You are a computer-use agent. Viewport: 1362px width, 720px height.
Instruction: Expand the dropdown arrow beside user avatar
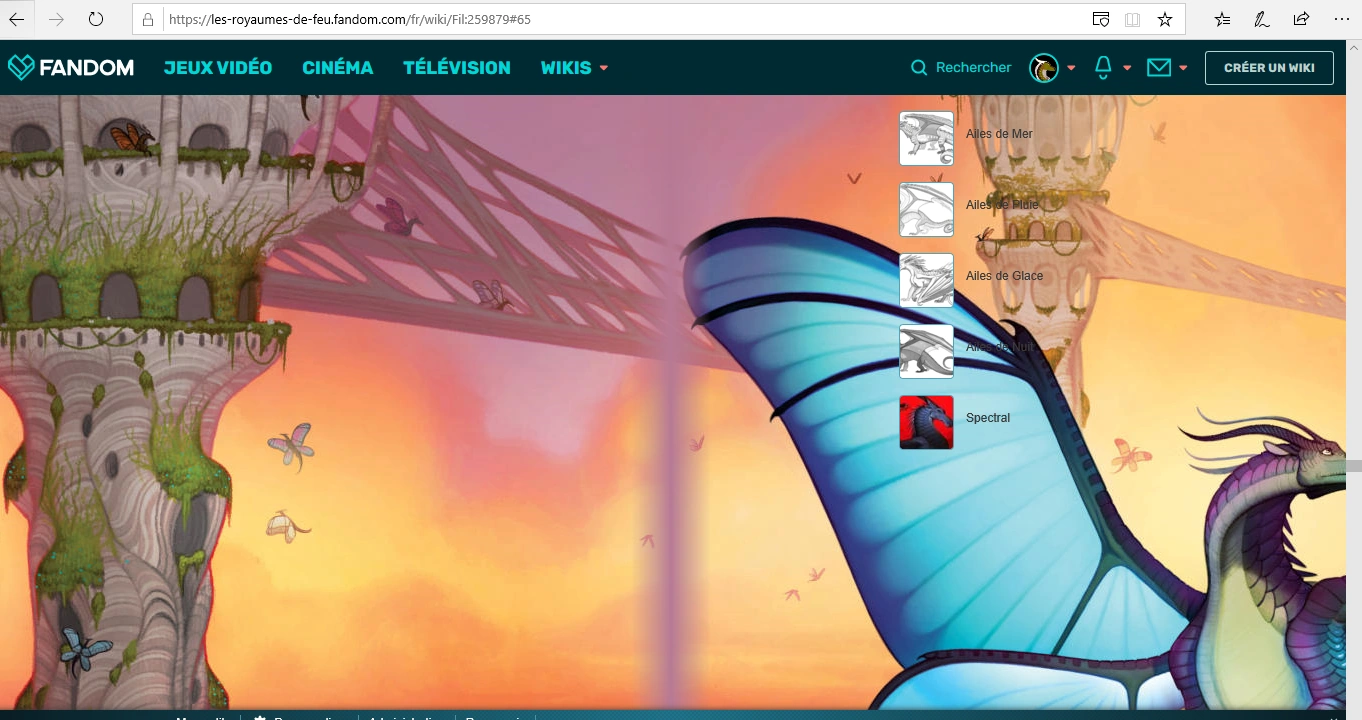coord(1071,68)
